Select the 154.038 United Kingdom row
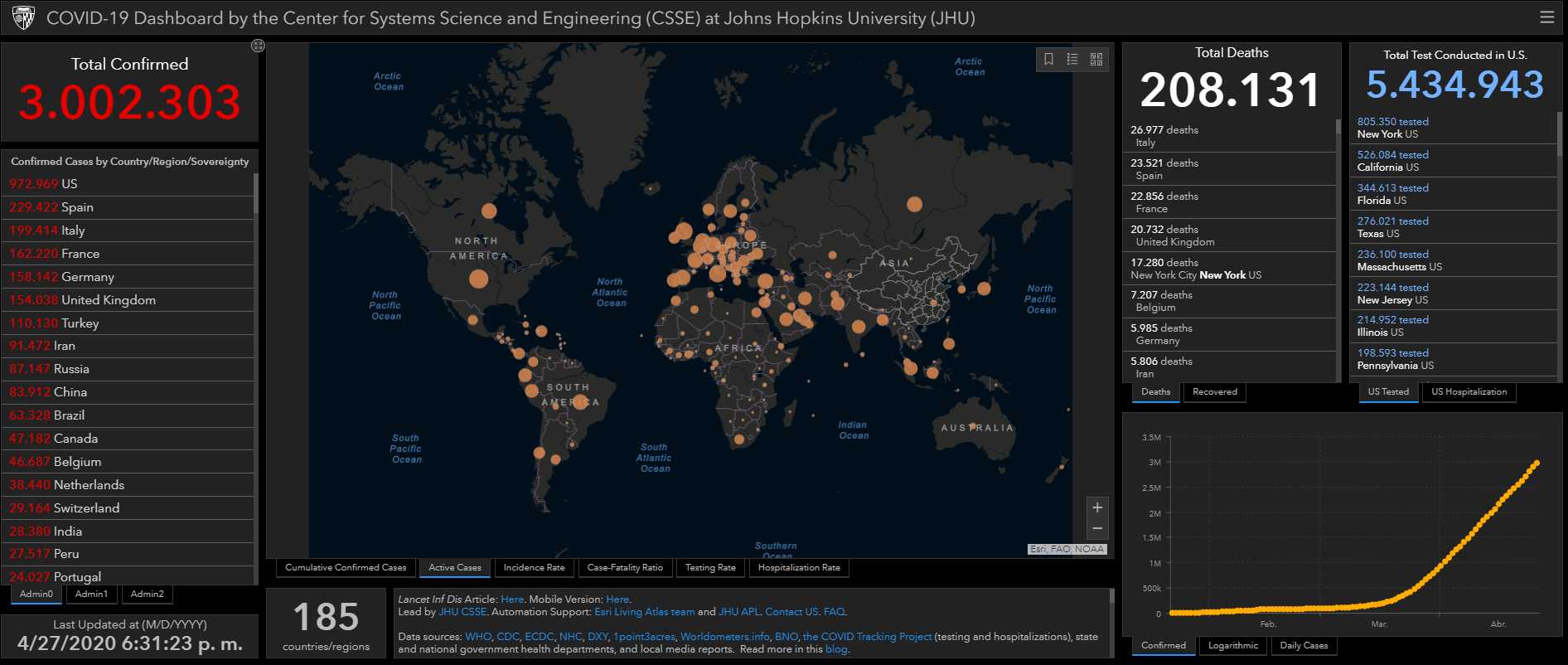The width and height of the screenshot is (1568, 665). [128, 300]
